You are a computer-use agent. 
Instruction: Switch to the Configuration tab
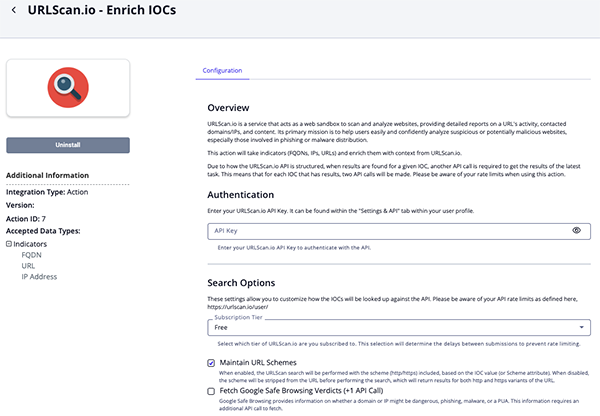point(222,70)
